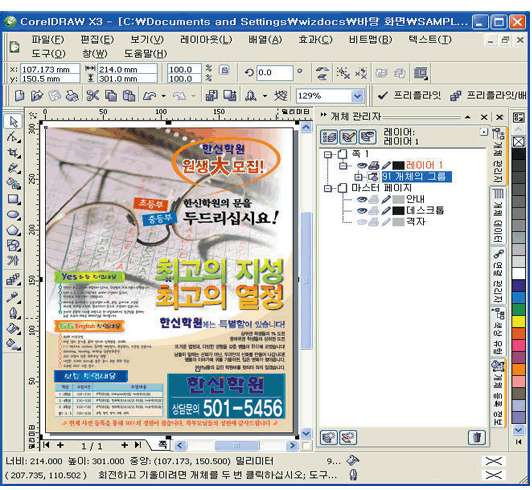The width and height of the screenshot is (532, 490).
Task: Click the Export icon
Action: (x=230, y=96)
